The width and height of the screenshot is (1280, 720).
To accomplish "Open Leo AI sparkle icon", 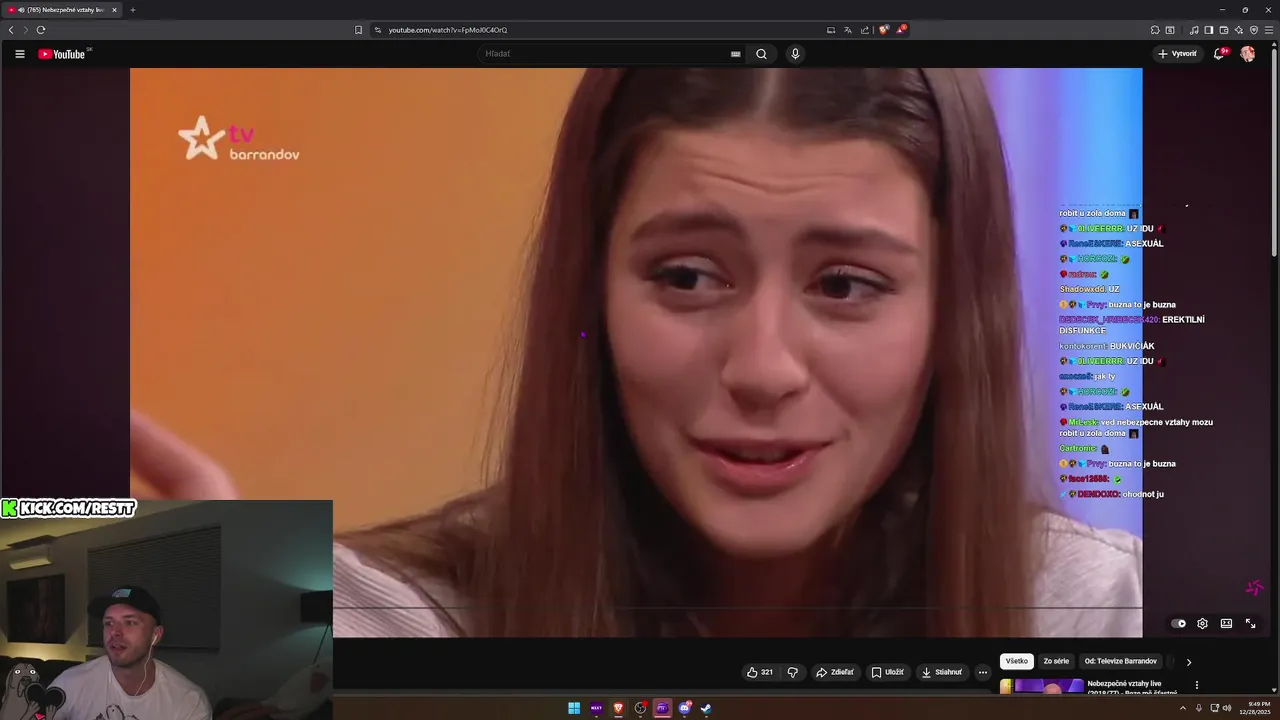I will tap(1239, 30).
